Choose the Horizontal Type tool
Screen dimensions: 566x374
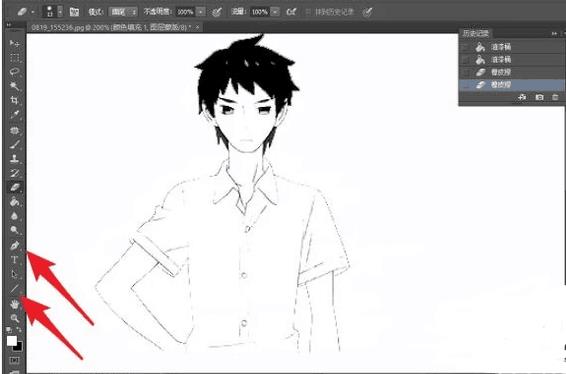pos(14,260)
